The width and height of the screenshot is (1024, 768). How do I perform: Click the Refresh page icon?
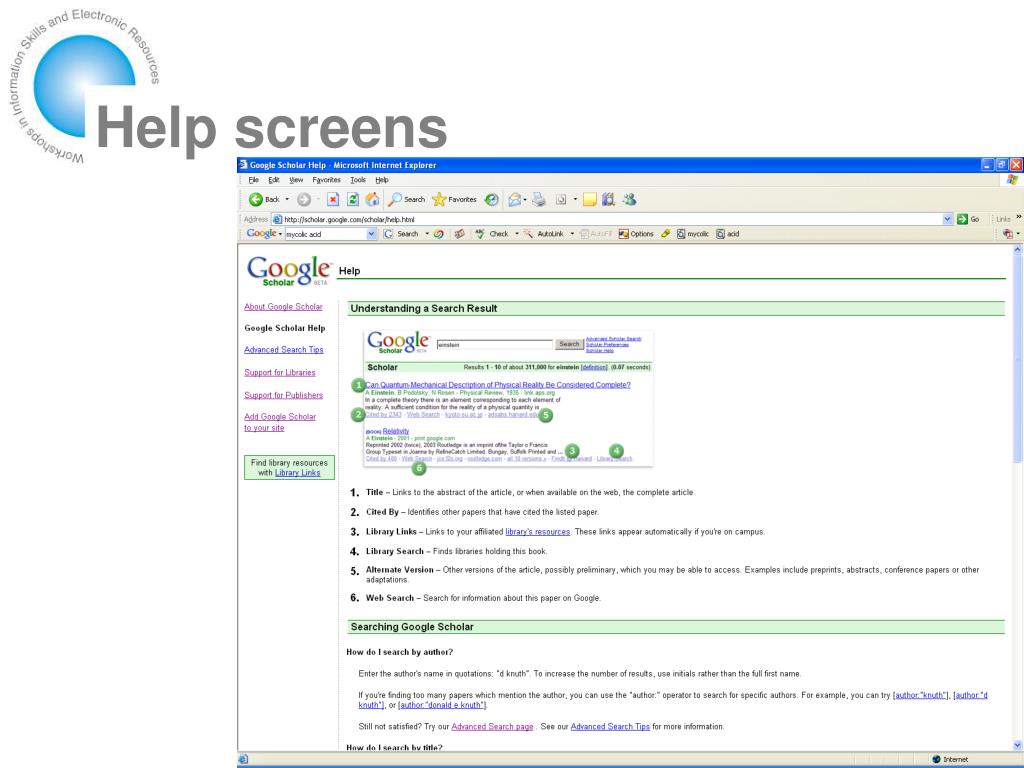[x=353, y=199]
